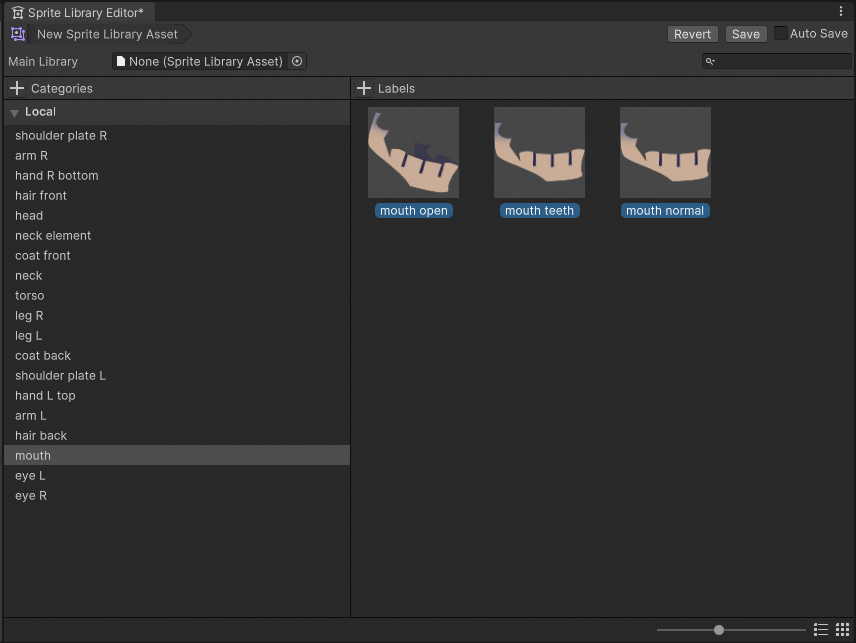The height and width of the screenshot is (643, 856).
Task: Click the New Sprite Library Asset breadcrumb
Action: click(x=108, y=34)
